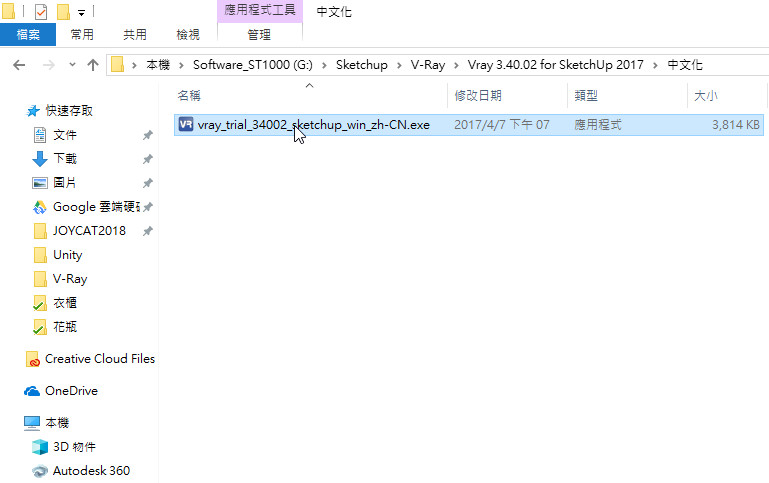
Task: Click the pin icon beside 下載
Action: 148,159
